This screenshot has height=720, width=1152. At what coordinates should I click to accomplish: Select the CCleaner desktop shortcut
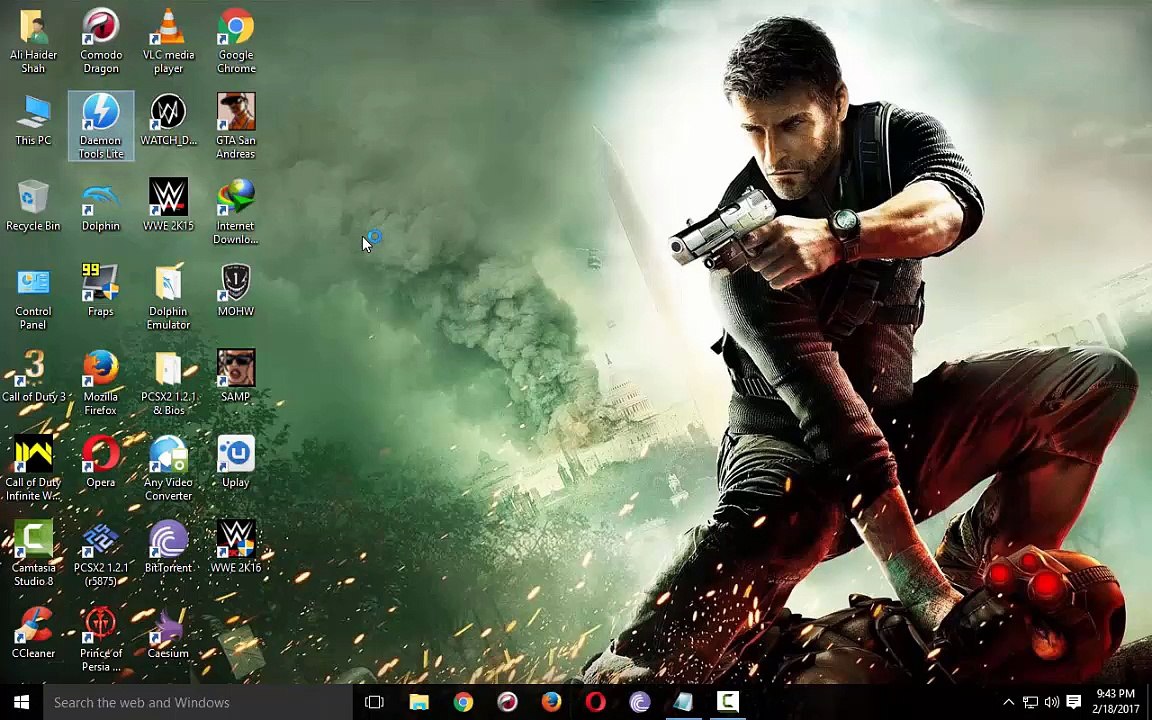coord(33,633)
